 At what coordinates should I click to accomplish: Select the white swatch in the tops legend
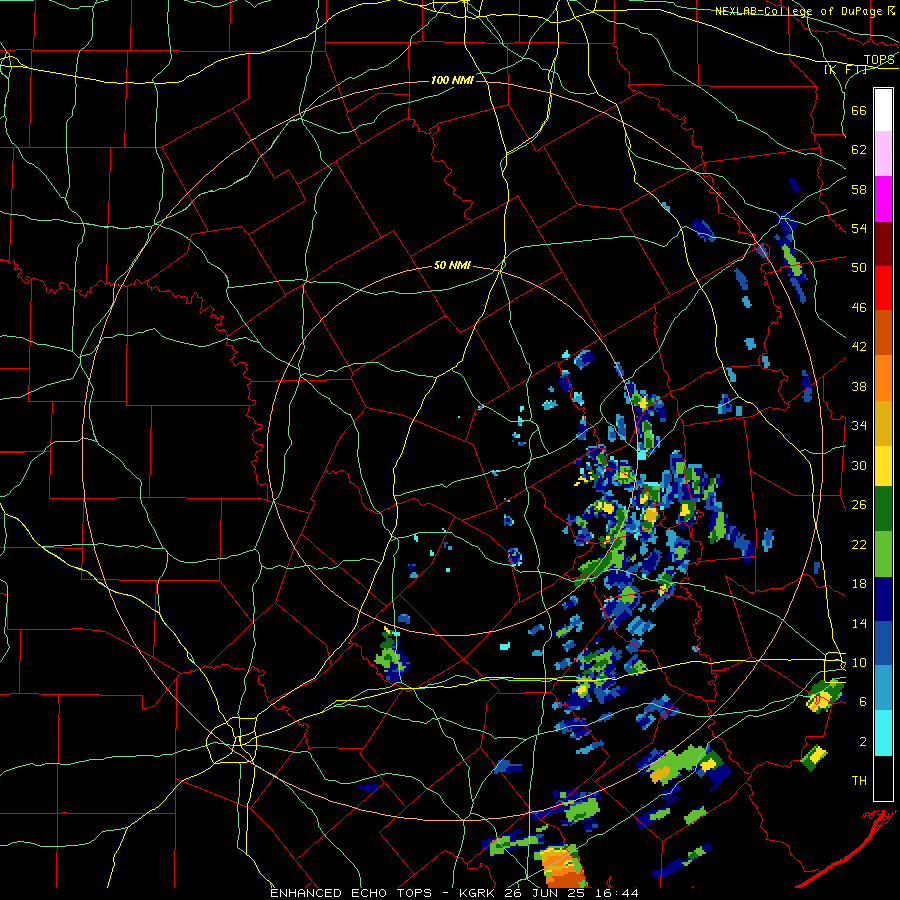pyautogui.click(x=883, y=110)
